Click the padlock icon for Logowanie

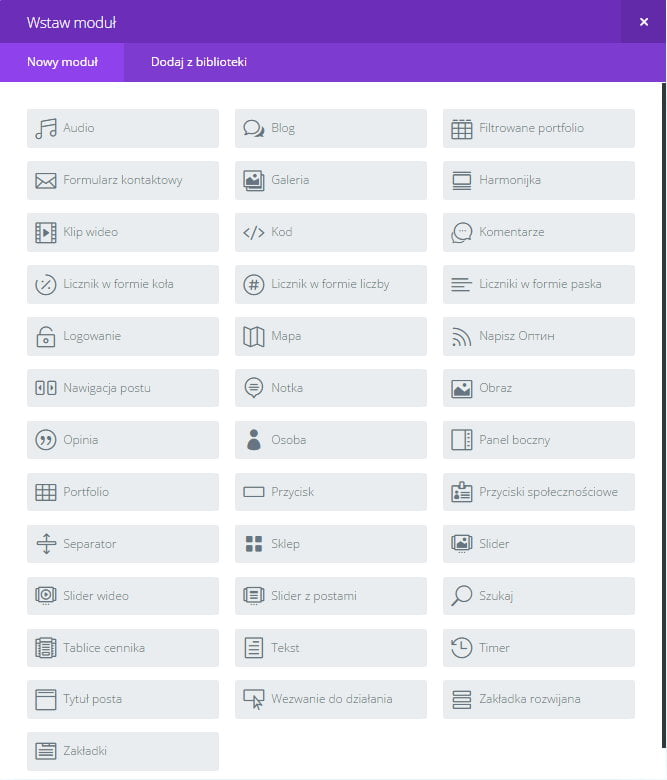click(x=46, y=337)
